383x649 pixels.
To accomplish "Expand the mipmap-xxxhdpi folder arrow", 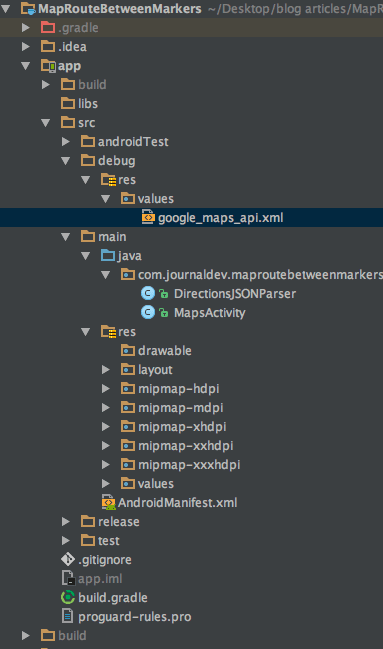I will [x=106, y=465].
